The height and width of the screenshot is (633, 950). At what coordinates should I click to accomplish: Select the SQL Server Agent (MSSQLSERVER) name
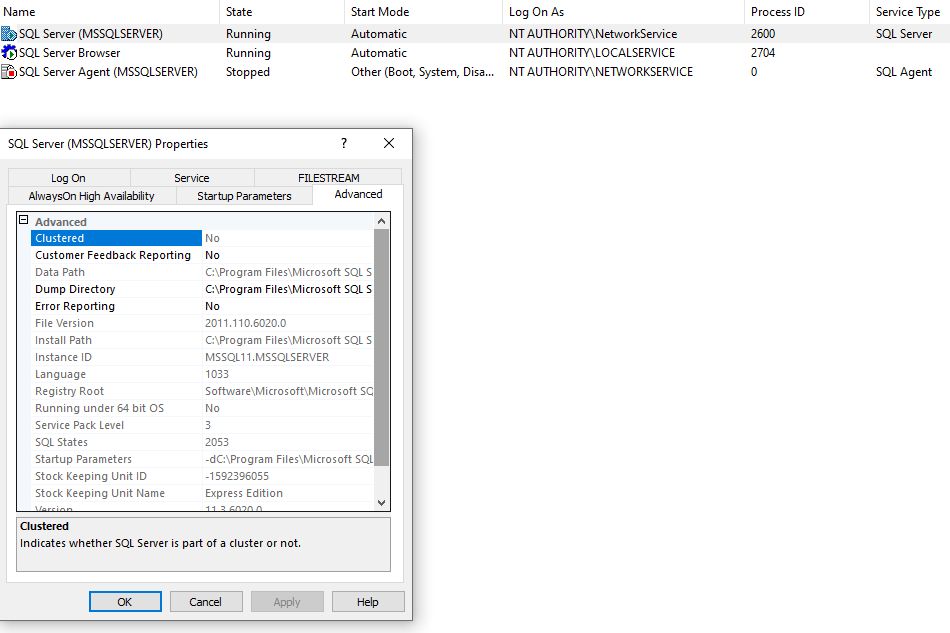[x=108, y=71]
